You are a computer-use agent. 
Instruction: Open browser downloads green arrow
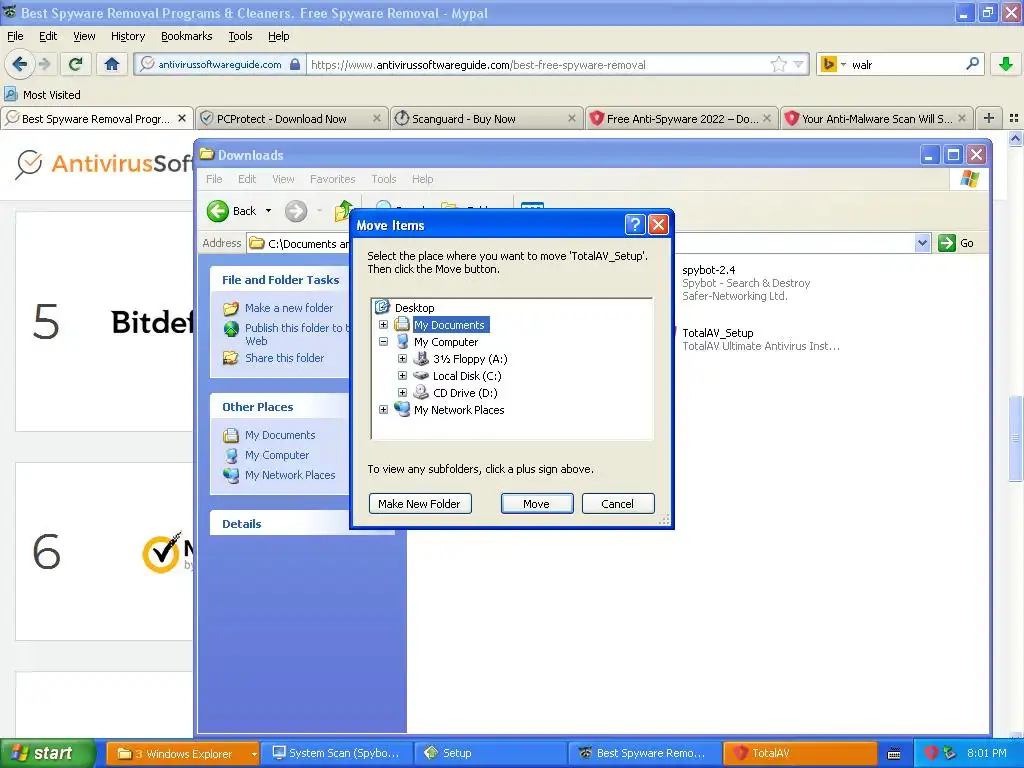[x=1006, y=64]
